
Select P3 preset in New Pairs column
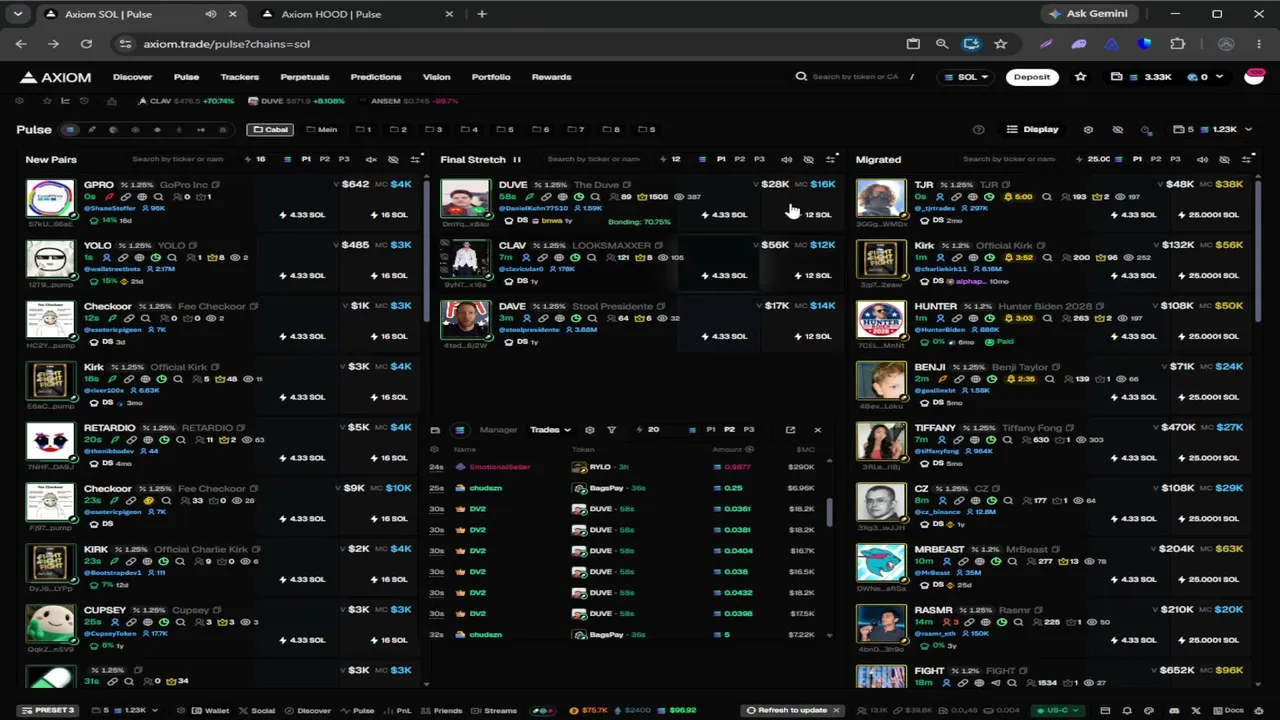point(344,159)
